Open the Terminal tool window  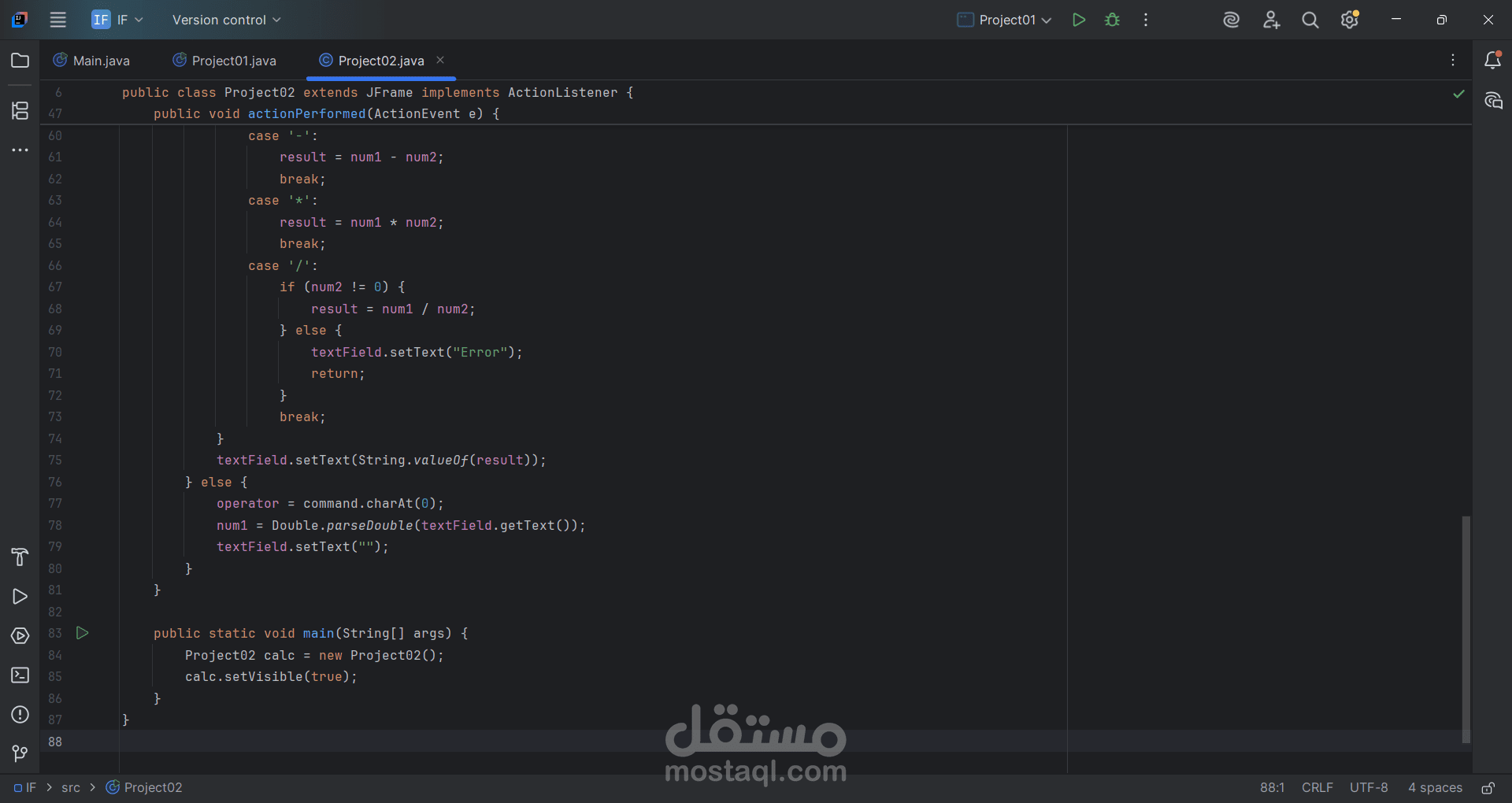[x=20, y=675]
